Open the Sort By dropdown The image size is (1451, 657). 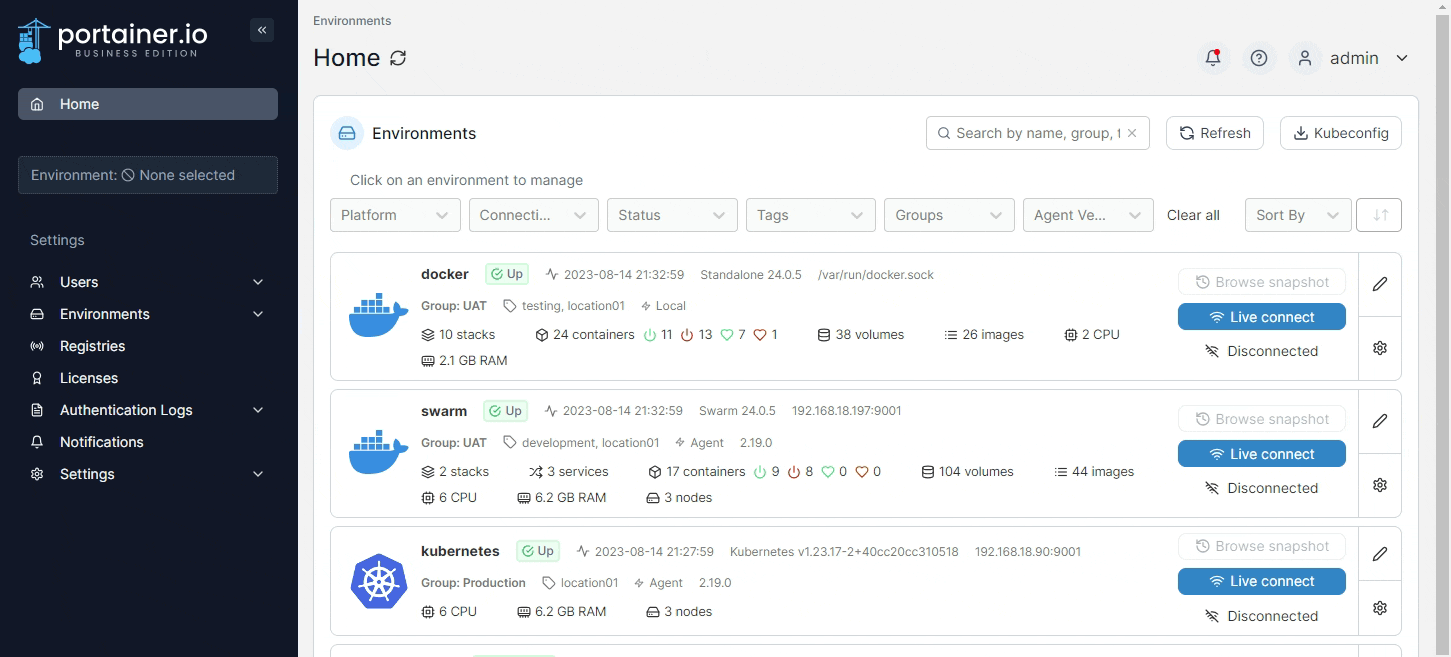(x=1297, y=215)
